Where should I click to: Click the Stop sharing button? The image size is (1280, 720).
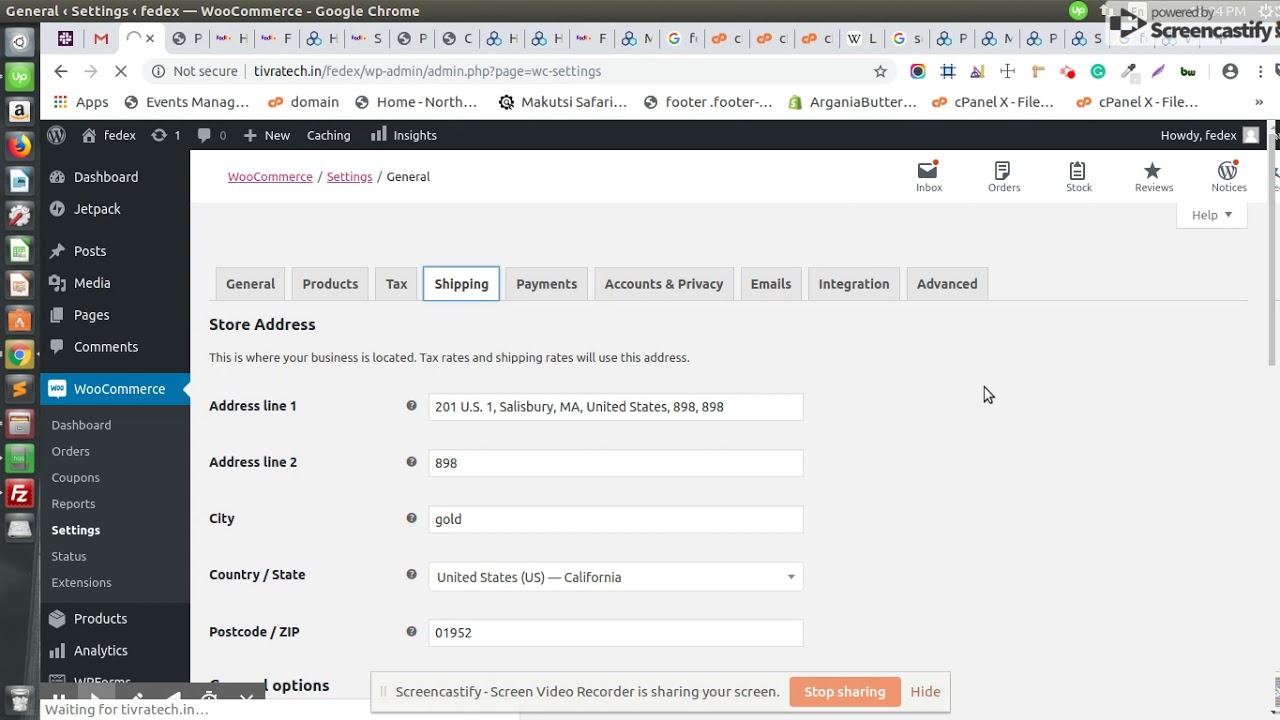[x=845, y=692]
